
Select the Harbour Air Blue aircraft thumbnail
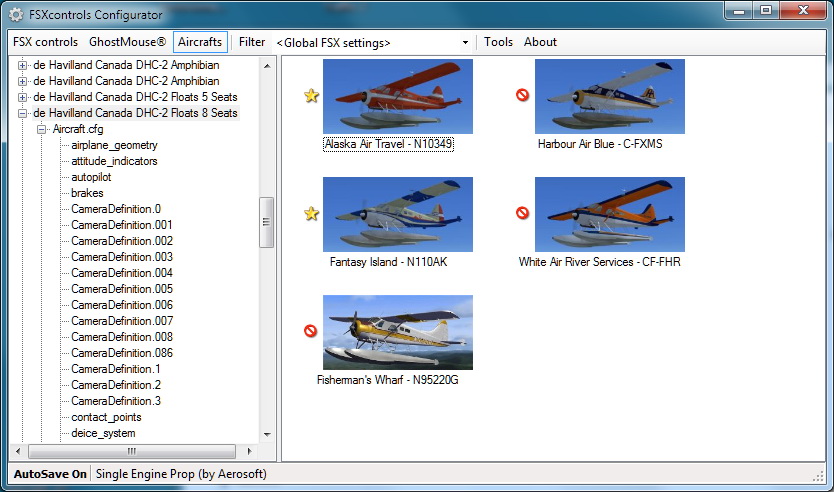[610, 96]
